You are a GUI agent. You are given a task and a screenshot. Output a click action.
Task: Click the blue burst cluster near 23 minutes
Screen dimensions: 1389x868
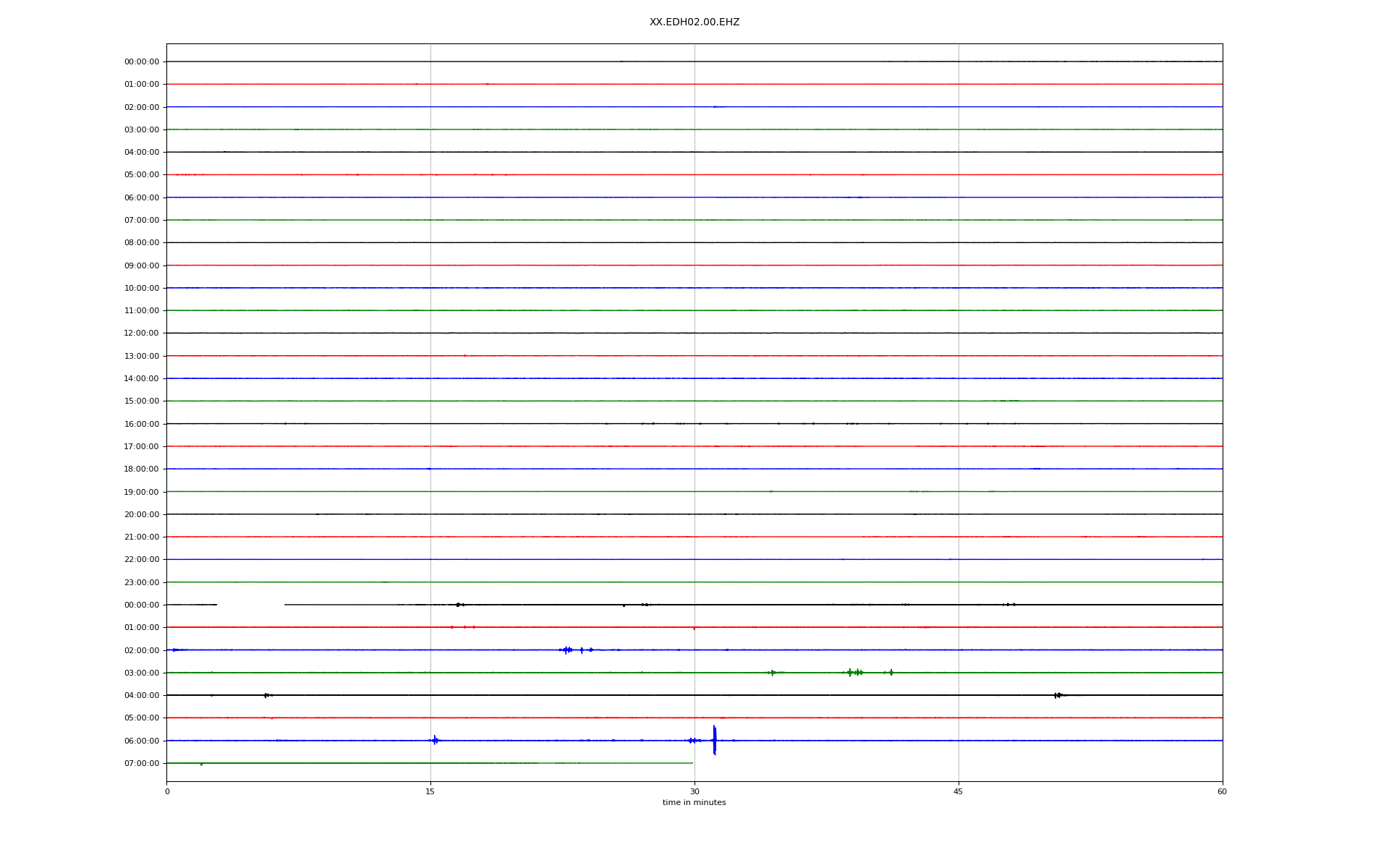(x=568, y=650)
